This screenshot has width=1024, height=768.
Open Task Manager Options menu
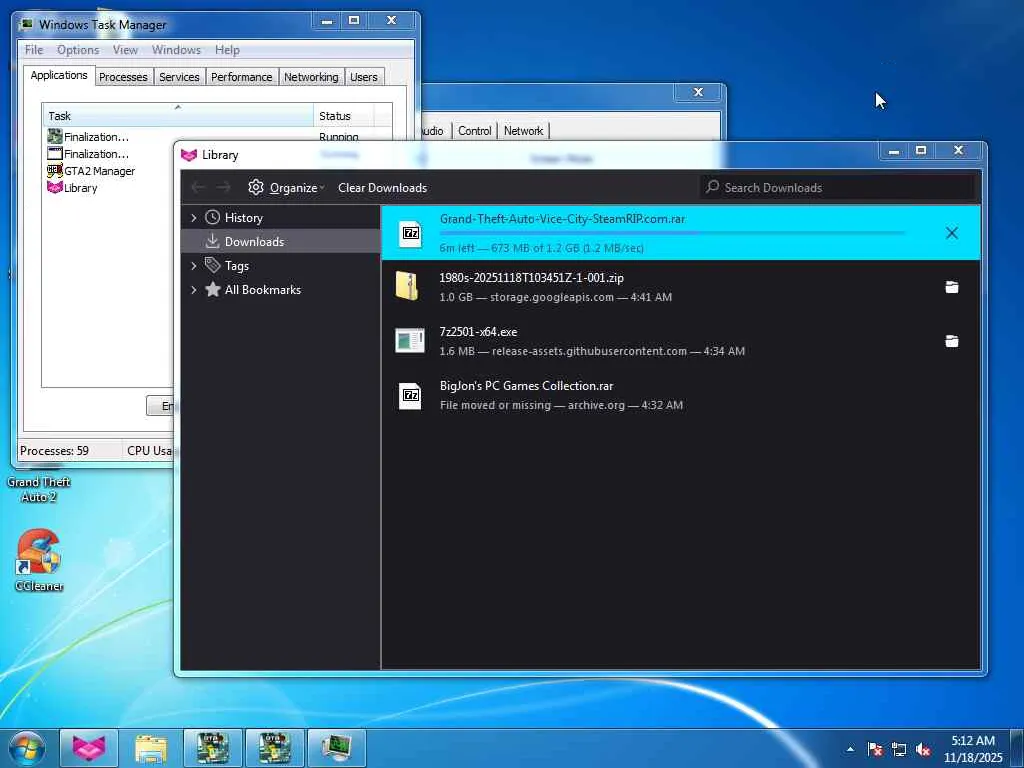tap(78, 50)
